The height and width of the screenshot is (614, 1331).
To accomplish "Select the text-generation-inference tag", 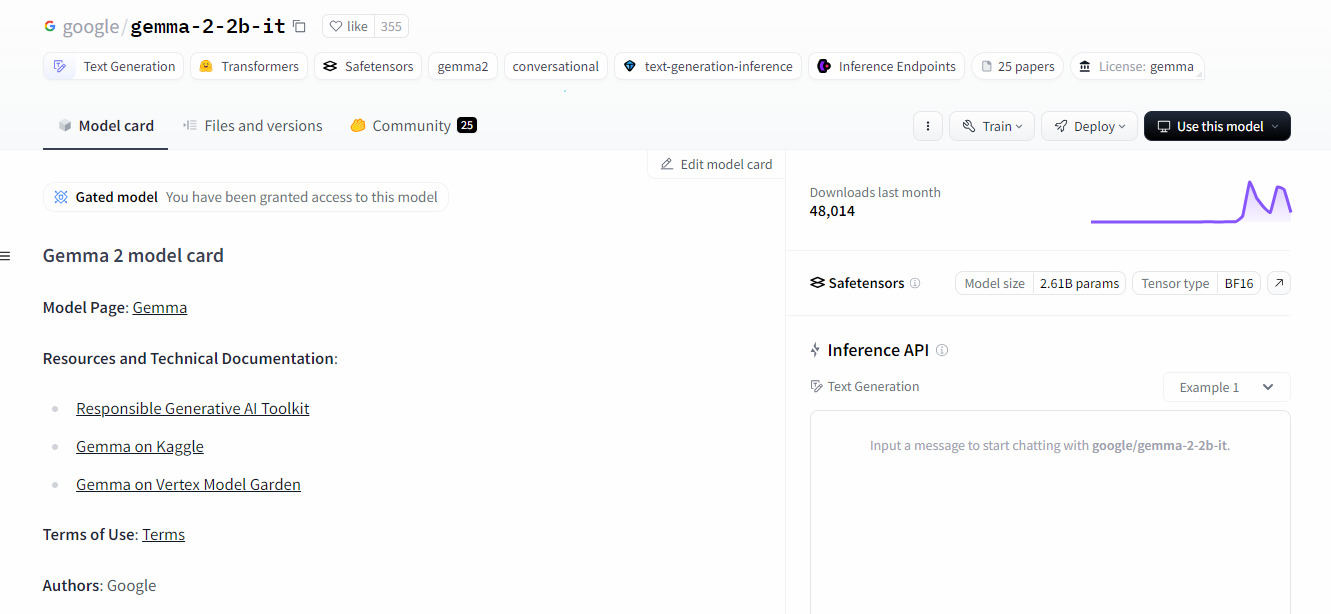I will (x=708, y=67).
